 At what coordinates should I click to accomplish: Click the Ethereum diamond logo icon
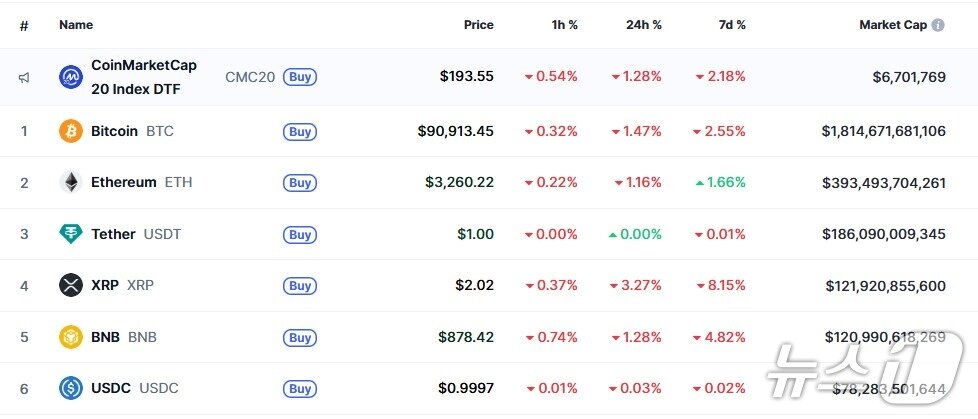pyautogui.click(x=71, y=182)
